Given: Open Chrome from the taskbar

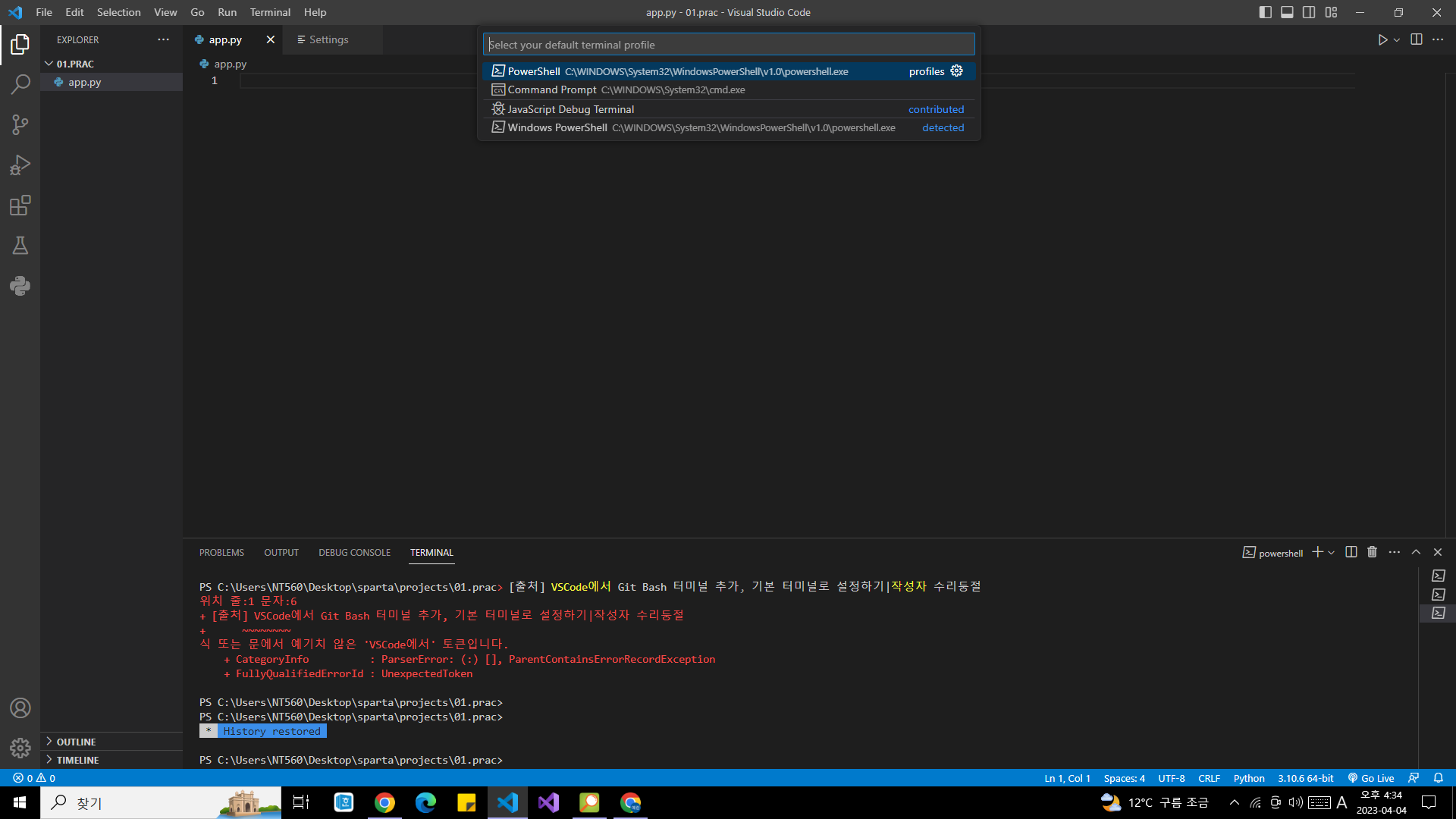Looking at the screenshot, I should (x=384, y=802).
